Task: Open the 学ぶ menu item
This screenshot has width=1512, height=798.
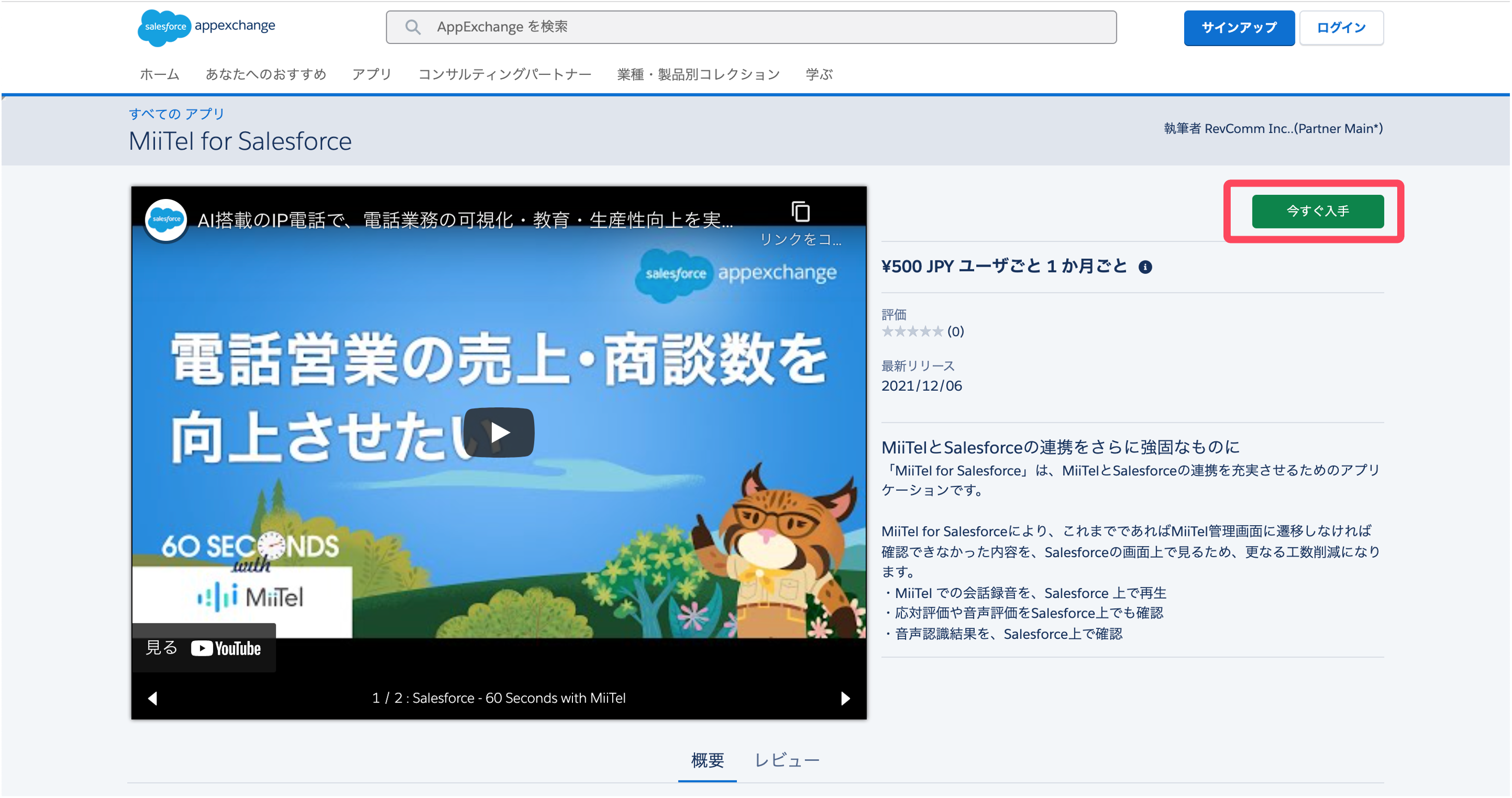Action: click(x=819, y=74)
